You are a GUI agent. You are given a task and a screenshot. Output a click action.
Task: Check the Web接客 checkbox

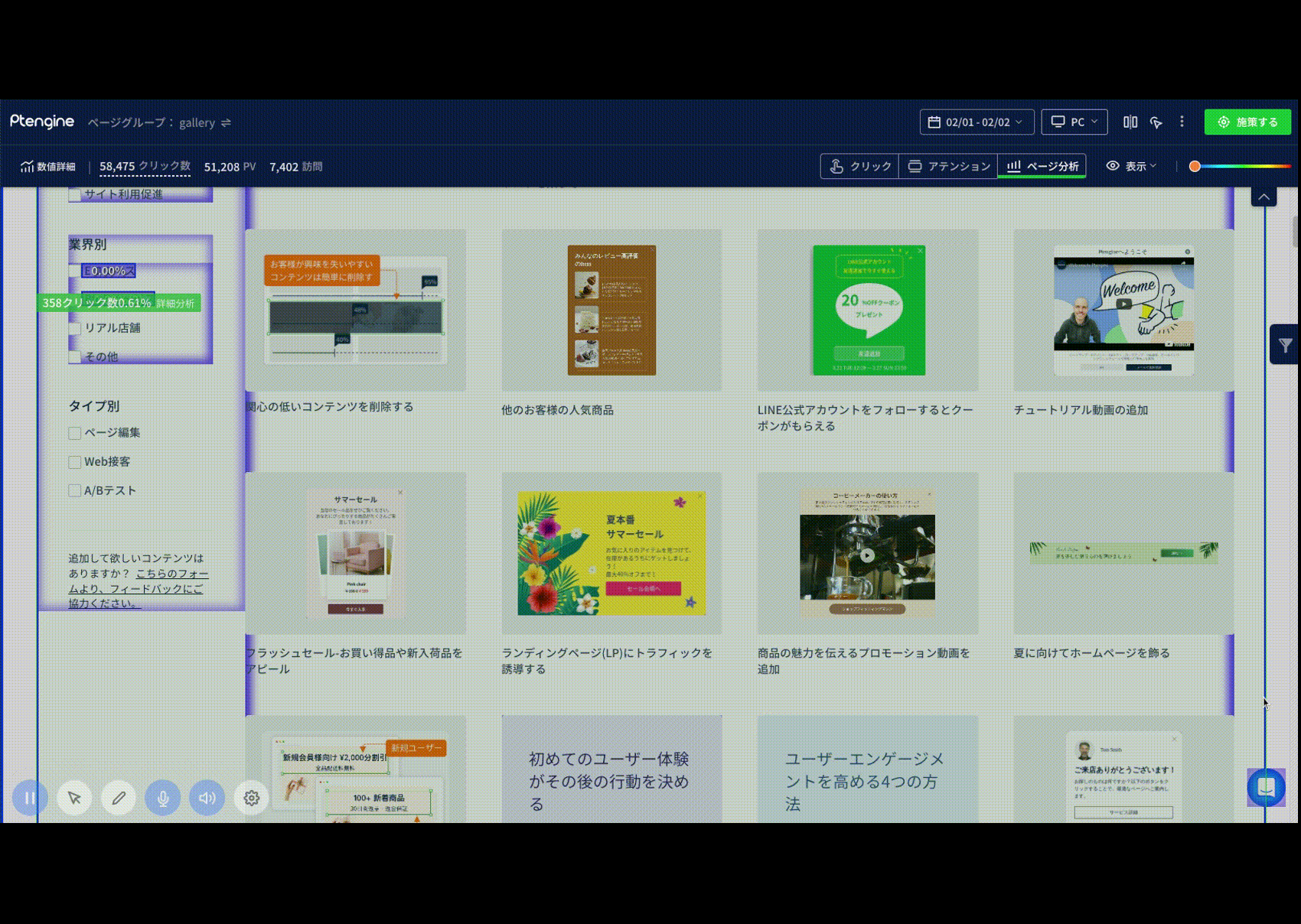coord(75,462)
